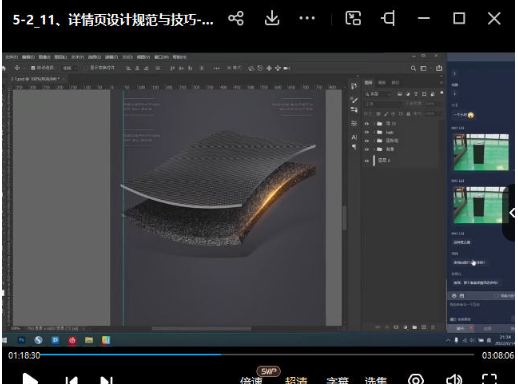Image resolution: width=518 pixels, height=384 pixels.
Task: Pin player window on top
Action: (388, 18)
